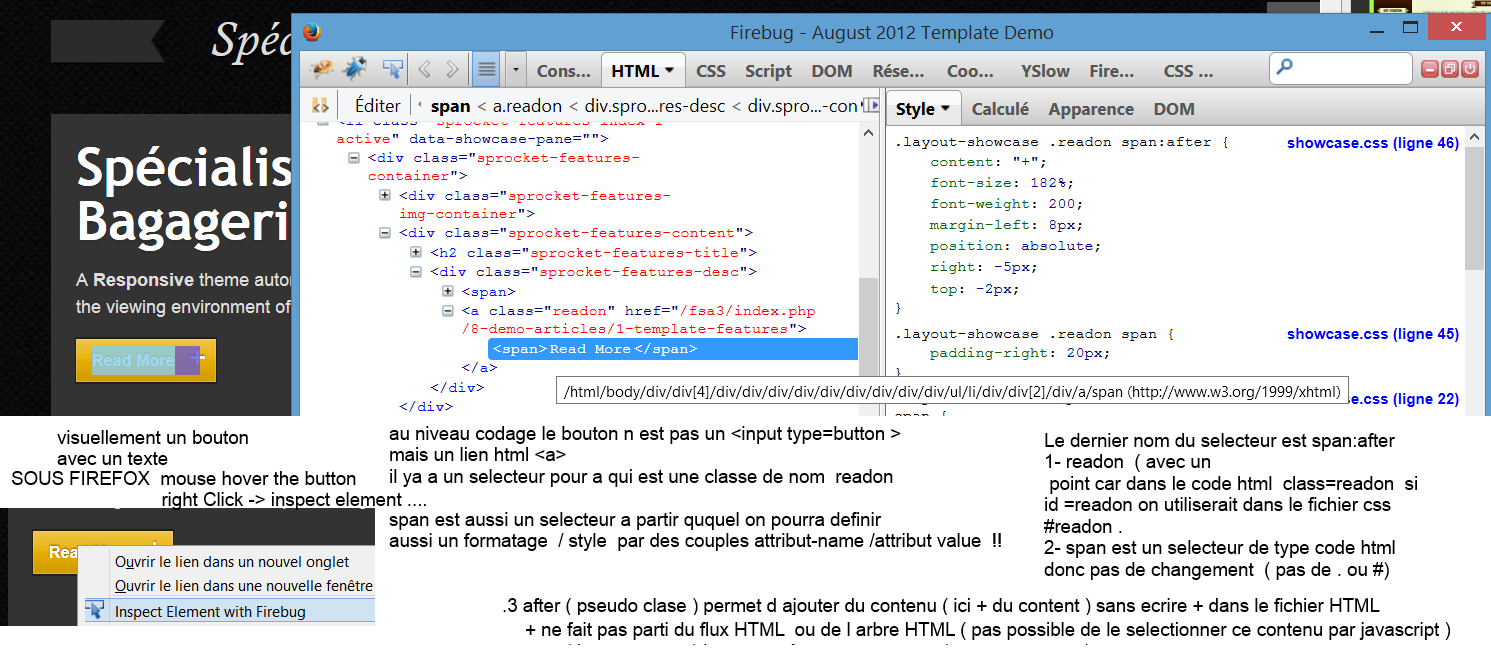
Task: Expand the <span> node under sprocket-features-desc
Action: point(448,291)
